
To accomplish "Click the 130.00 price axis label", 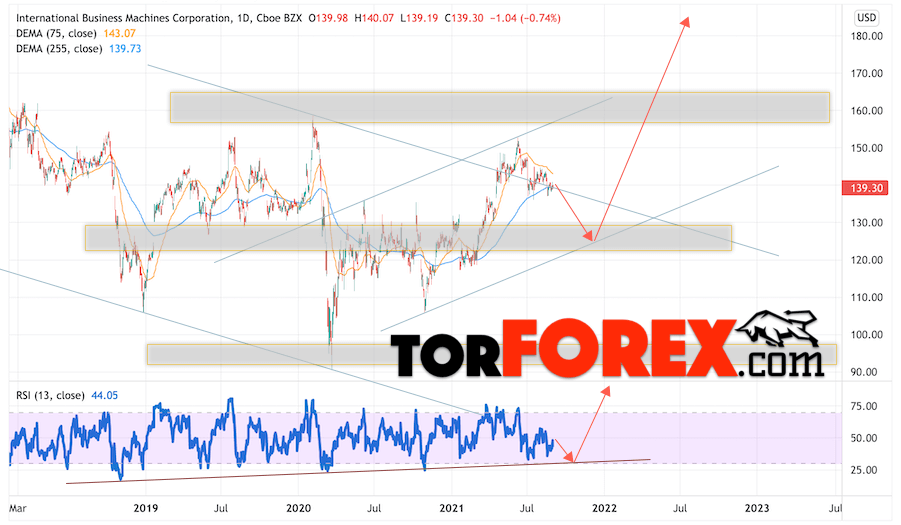I will click(867, 223).
